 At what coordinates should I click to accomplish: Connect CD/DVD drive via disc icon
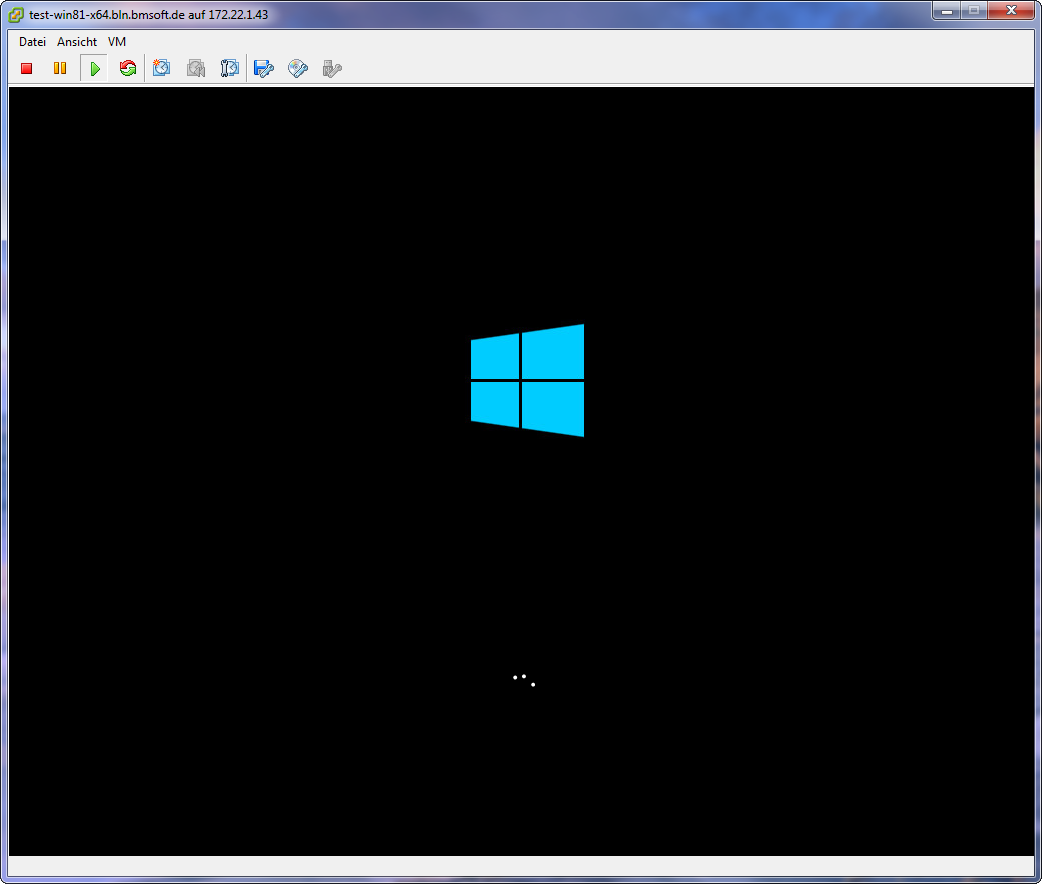point(298,68)
